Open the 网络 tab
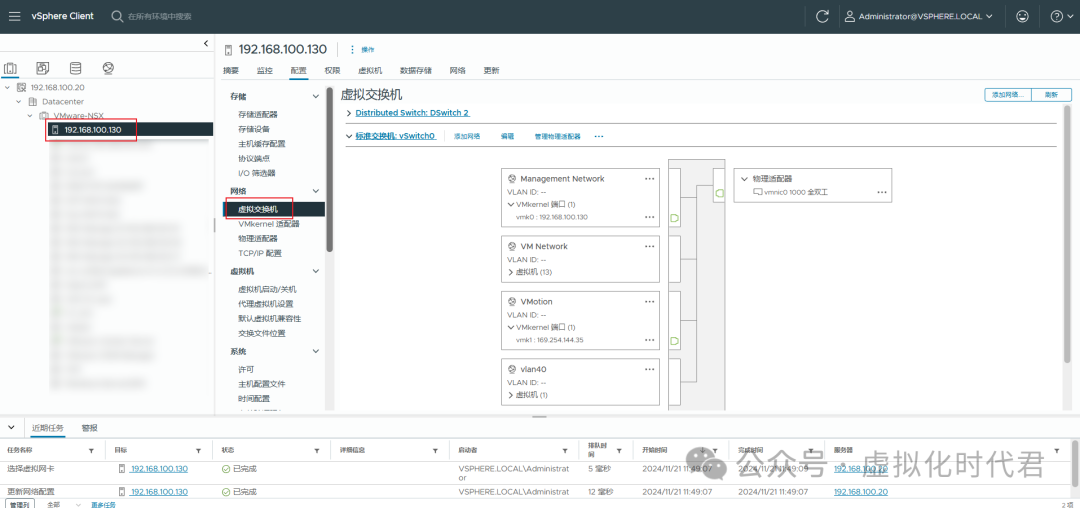 tap(457, 70)
